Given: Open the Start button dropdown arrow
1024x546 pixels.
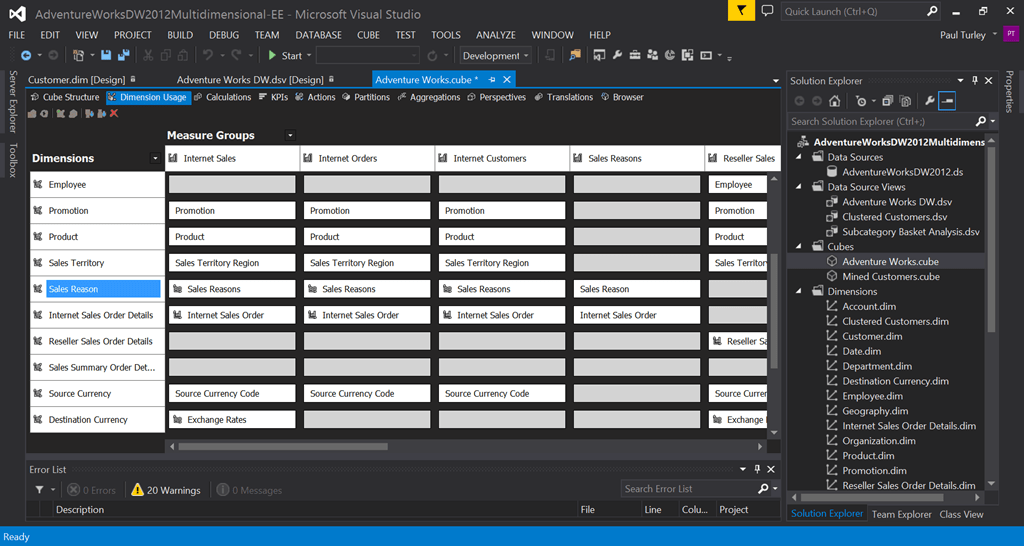Looking at the screenshot, I should pyautogui.click(x=309, y=56).
